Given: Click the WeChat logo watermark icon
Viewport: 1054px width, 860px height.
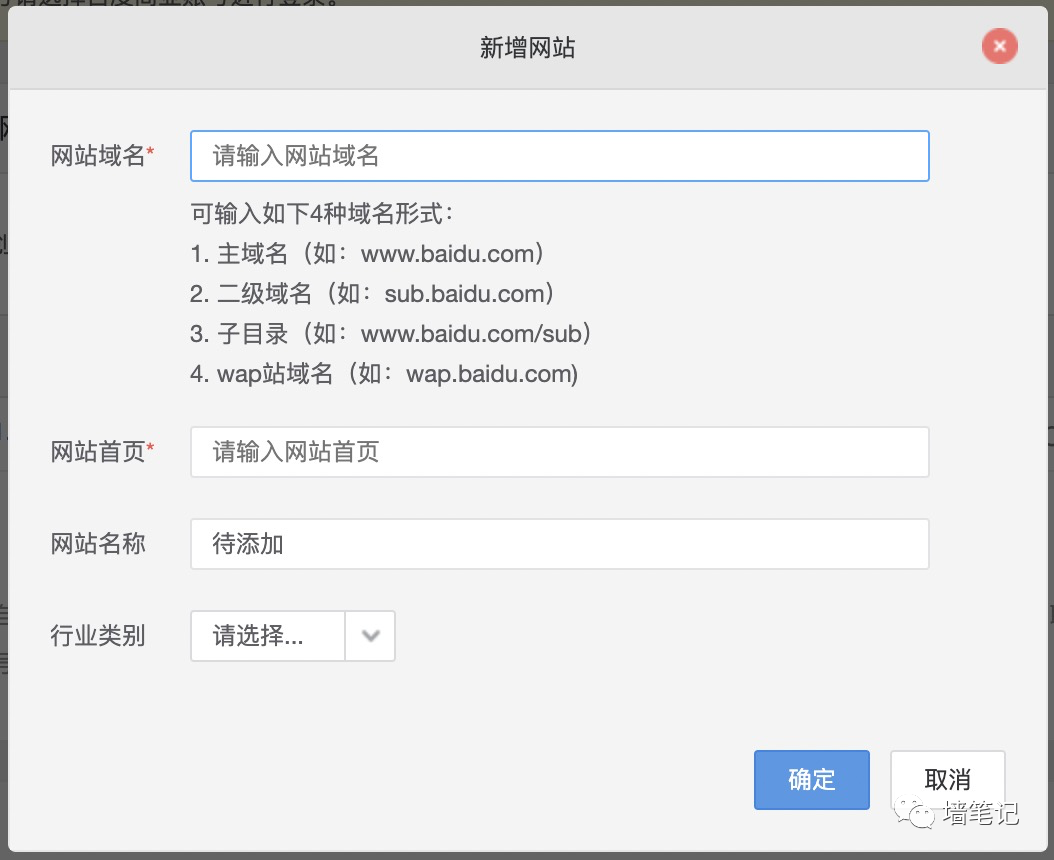Looking at the screenshot, I should pyautogui.click(x=917, y=814).
